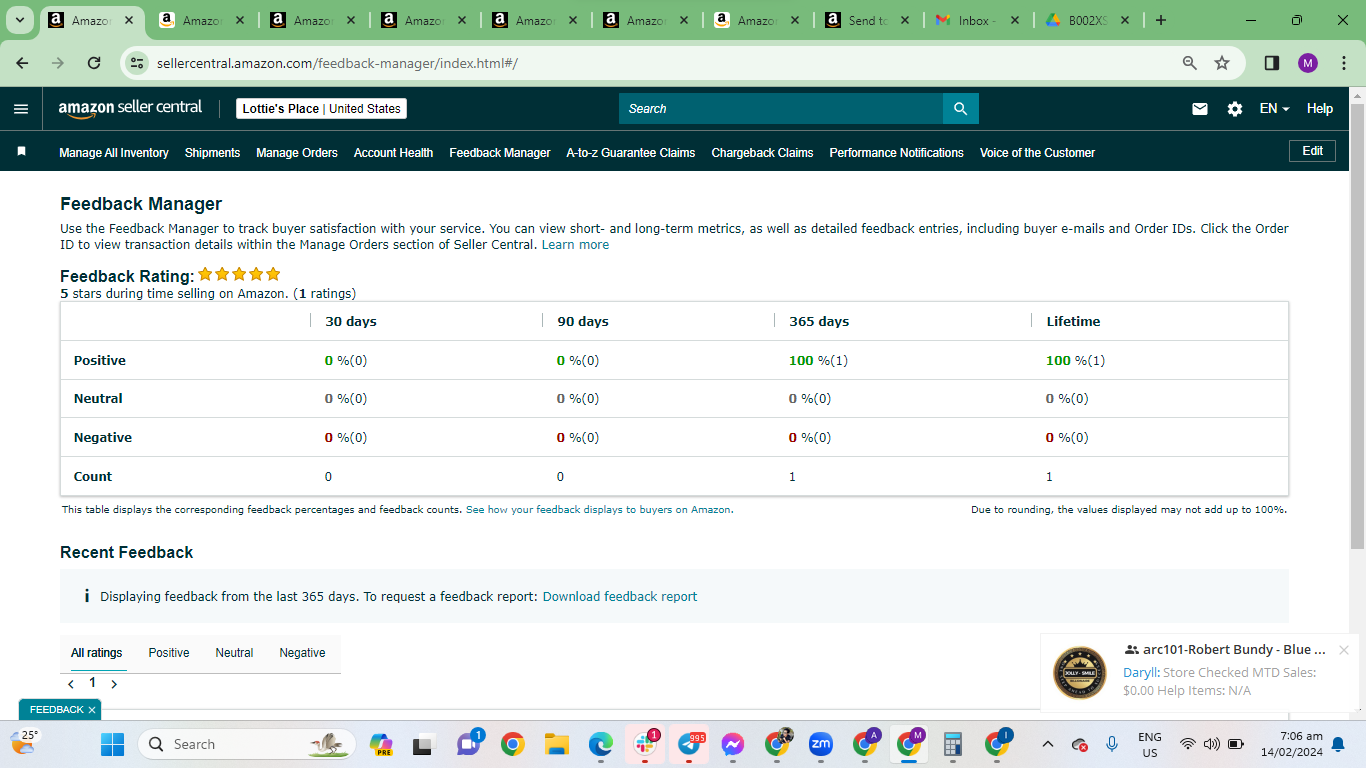This screenshot has width=1366, height=768.
Task: Open Performance Notifications page
Action: click(x=897, y=153)
